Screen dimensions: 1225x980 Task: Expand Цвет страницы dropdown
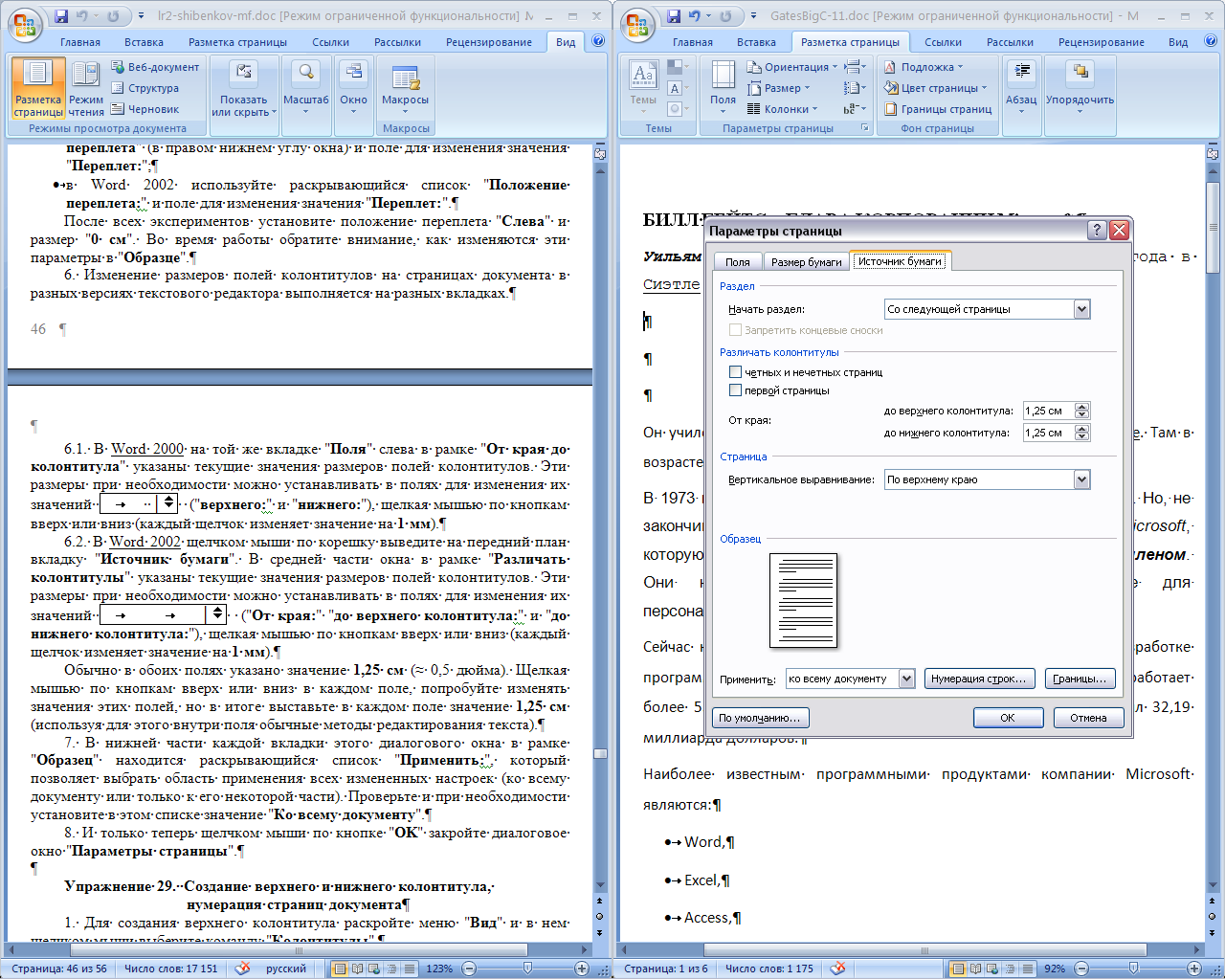tap(935, 88)
